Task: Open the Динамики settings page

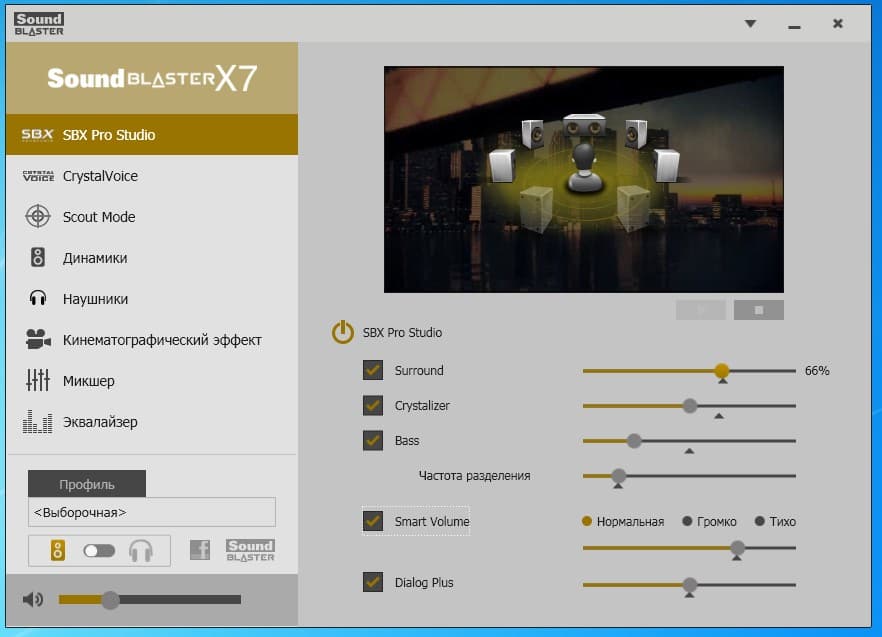Action: pyautogui.click(x=152, y=258)
